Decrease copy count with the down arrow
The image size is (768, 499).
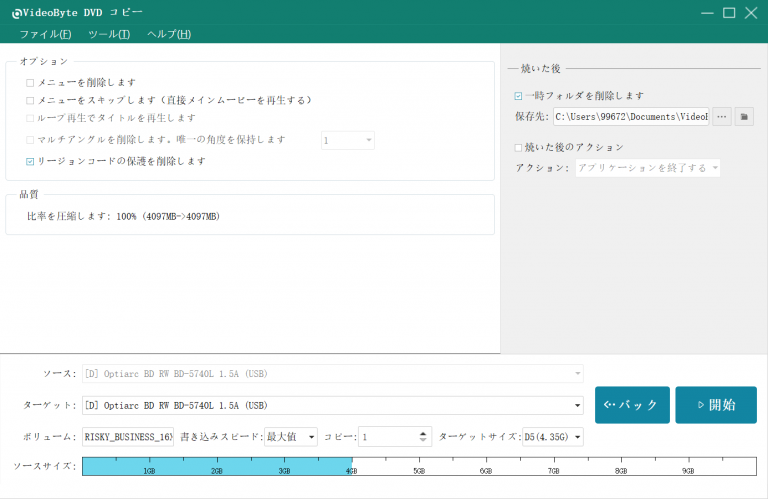click(425, 441)
